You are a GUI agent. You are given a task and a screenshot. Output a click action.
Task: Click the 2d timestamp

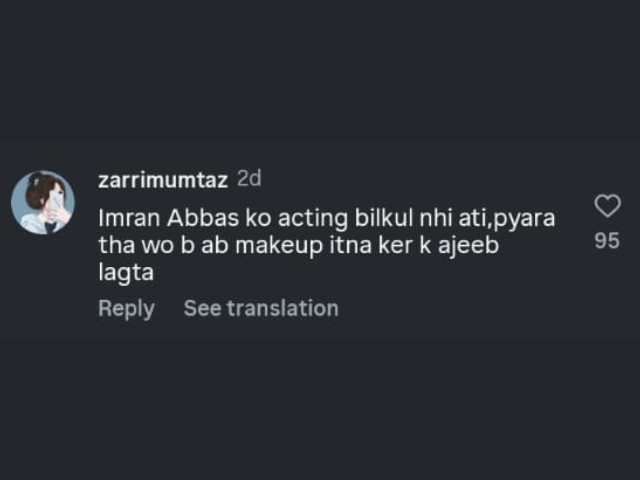[x=248, y=179]
